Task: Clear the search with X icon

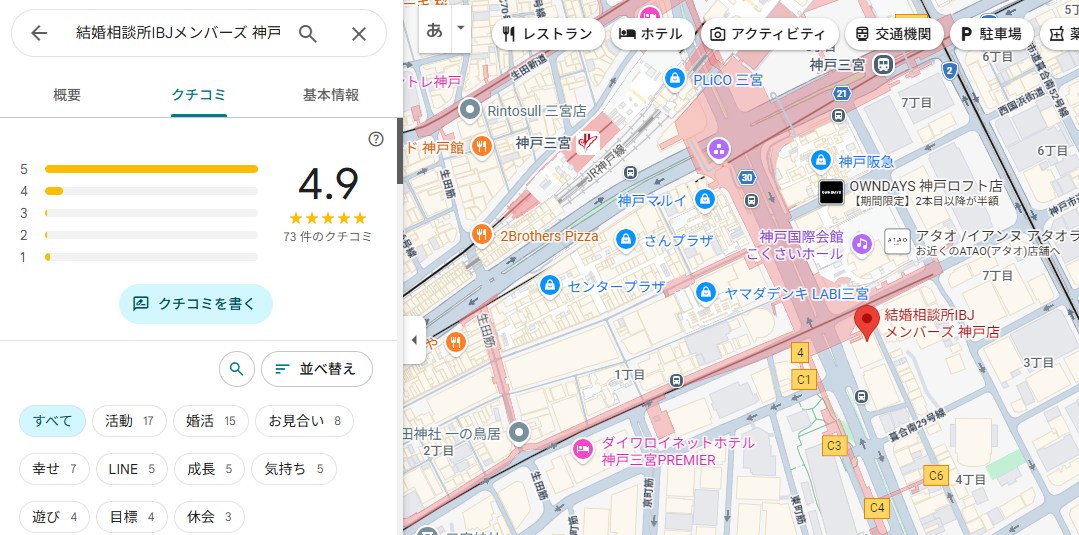Action: pos(359,34)
